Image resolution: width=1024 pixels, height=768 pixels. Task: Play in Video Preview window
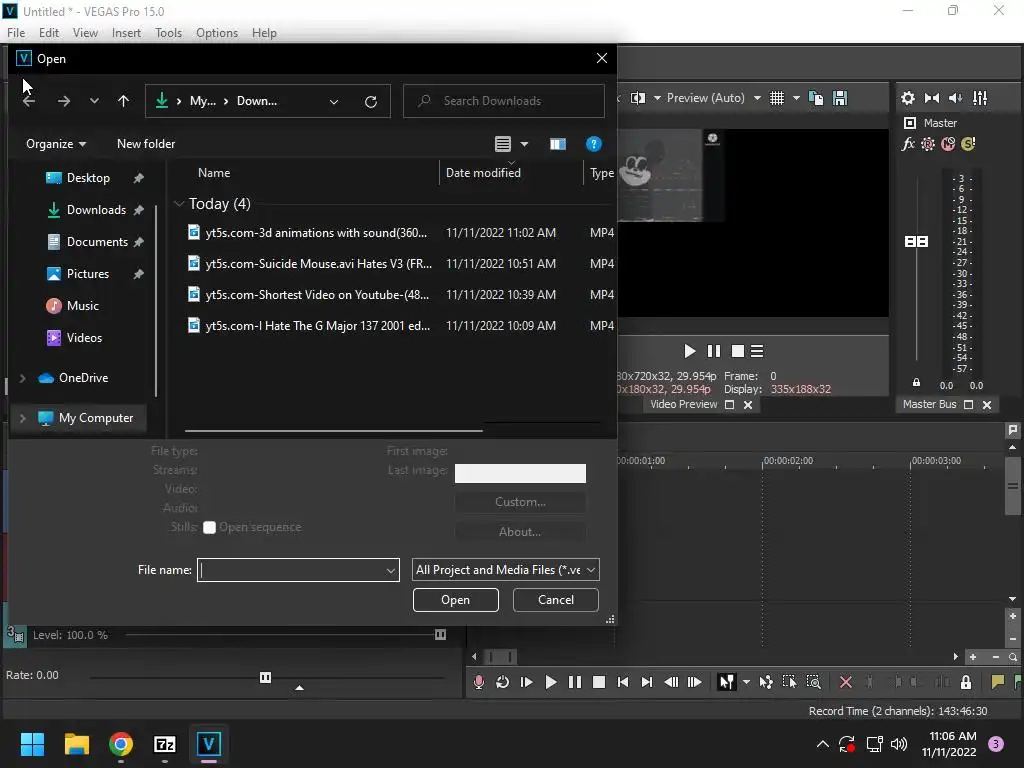click(690, 351)
